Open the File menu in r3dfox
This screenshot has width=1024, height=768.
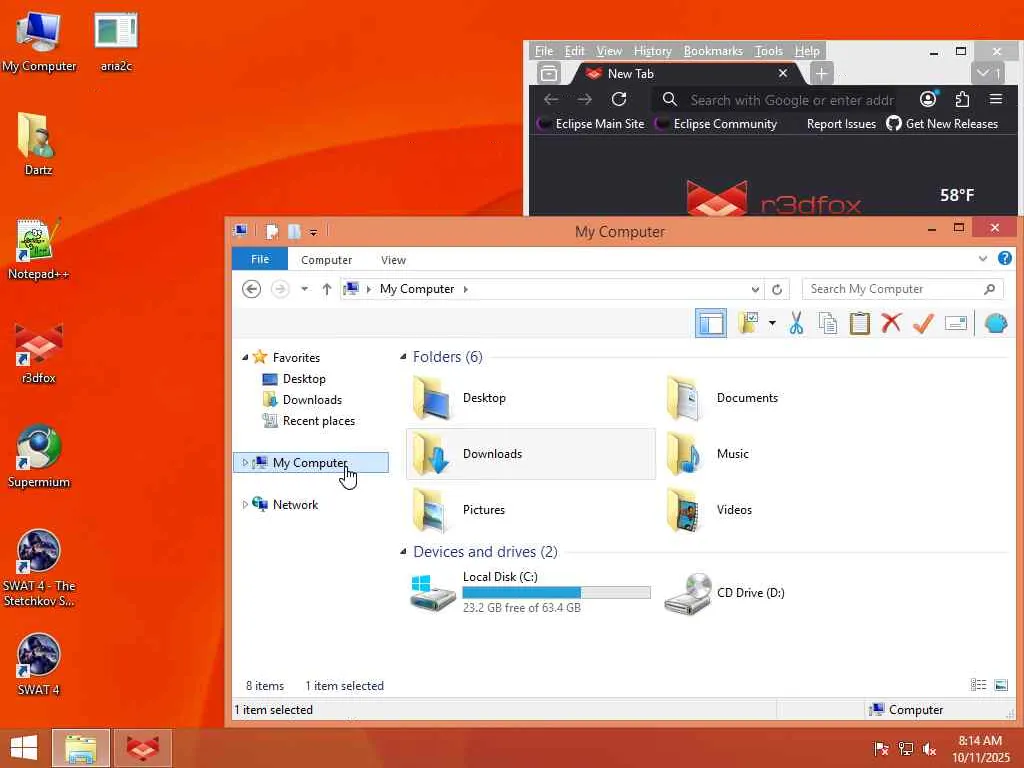tap(544, 51)
